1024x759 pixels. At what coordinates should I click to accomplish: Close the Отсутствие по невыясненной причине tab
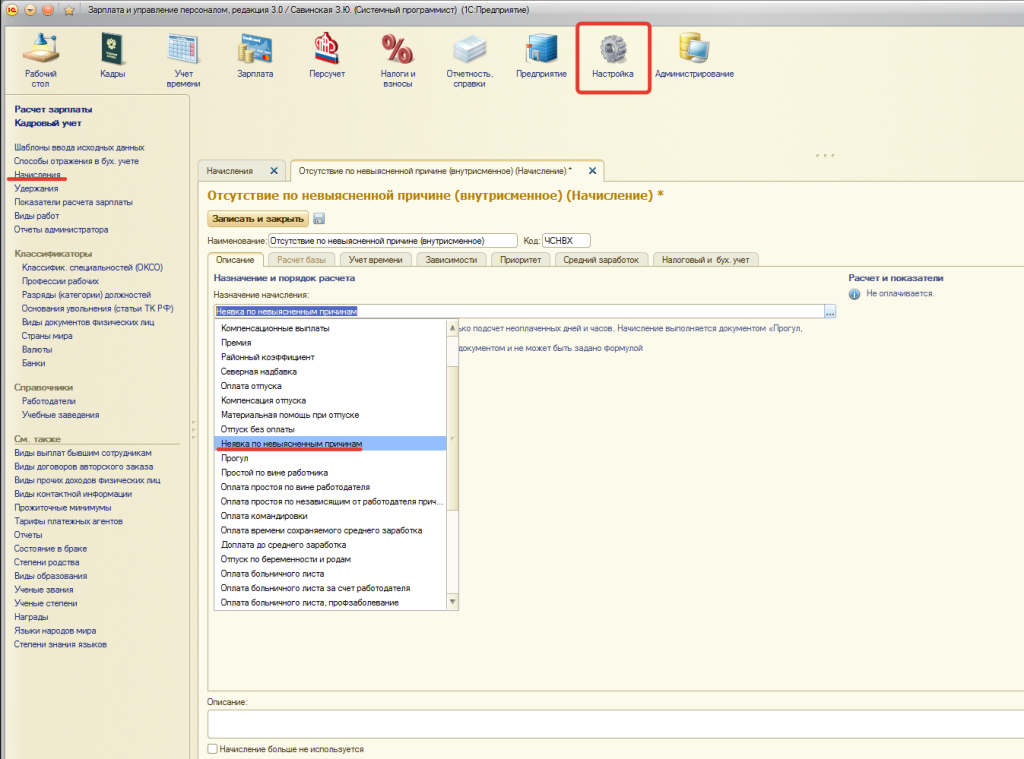click(x=592, y=170)
